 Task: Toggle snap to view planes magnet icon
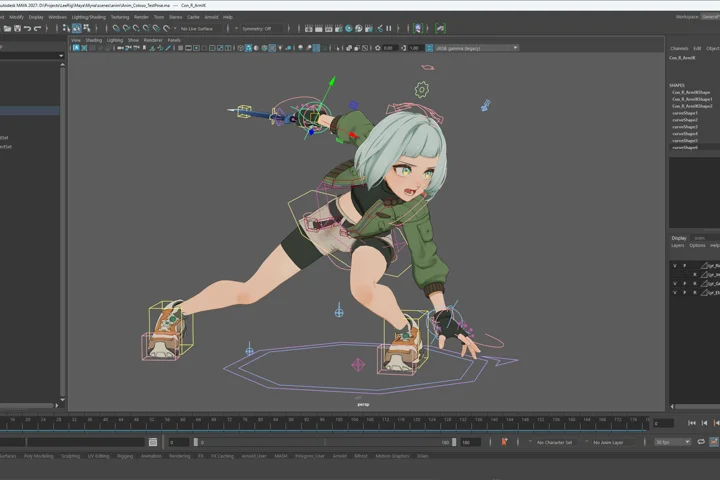coord(157,28)
